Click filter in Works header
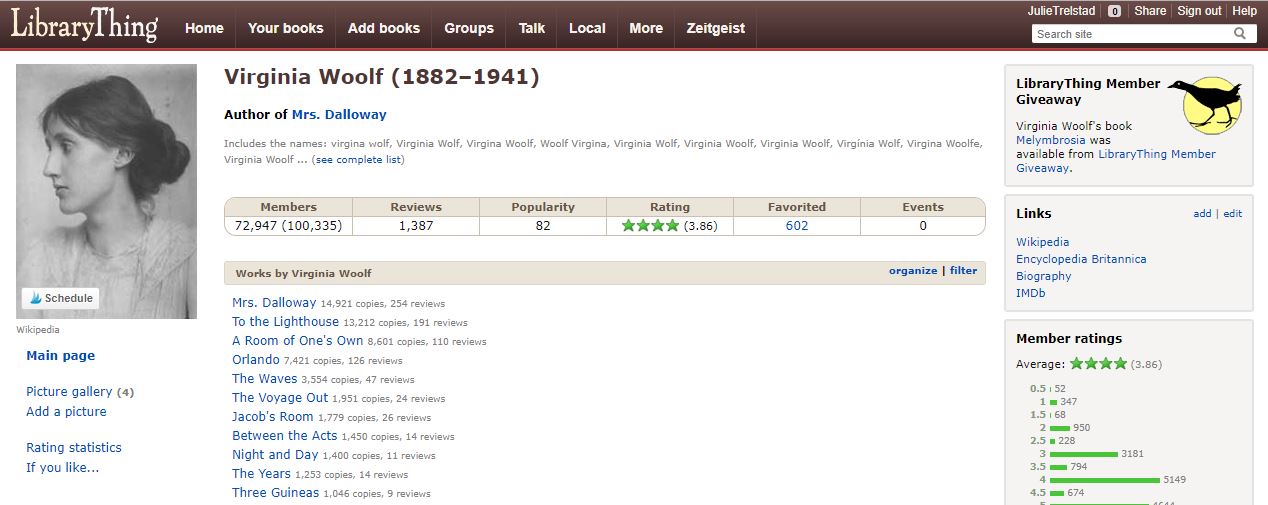This screenshot has height=505, width=1268. (963, 271)
